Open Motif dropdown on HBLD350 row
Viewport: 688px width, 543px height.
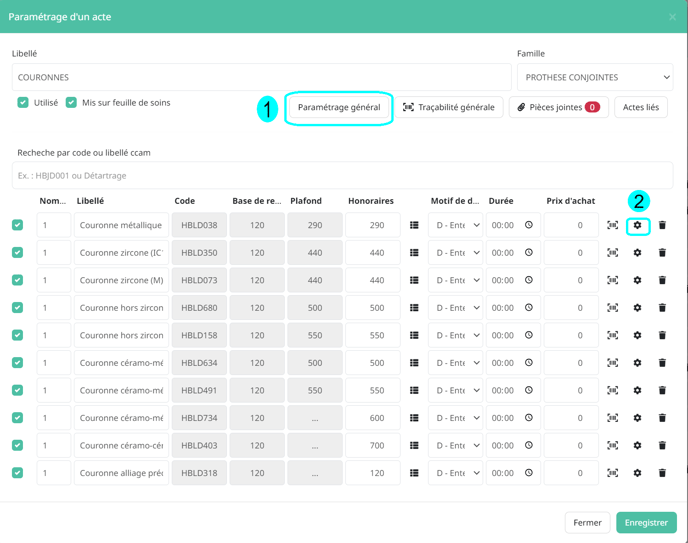coord(455,253)
